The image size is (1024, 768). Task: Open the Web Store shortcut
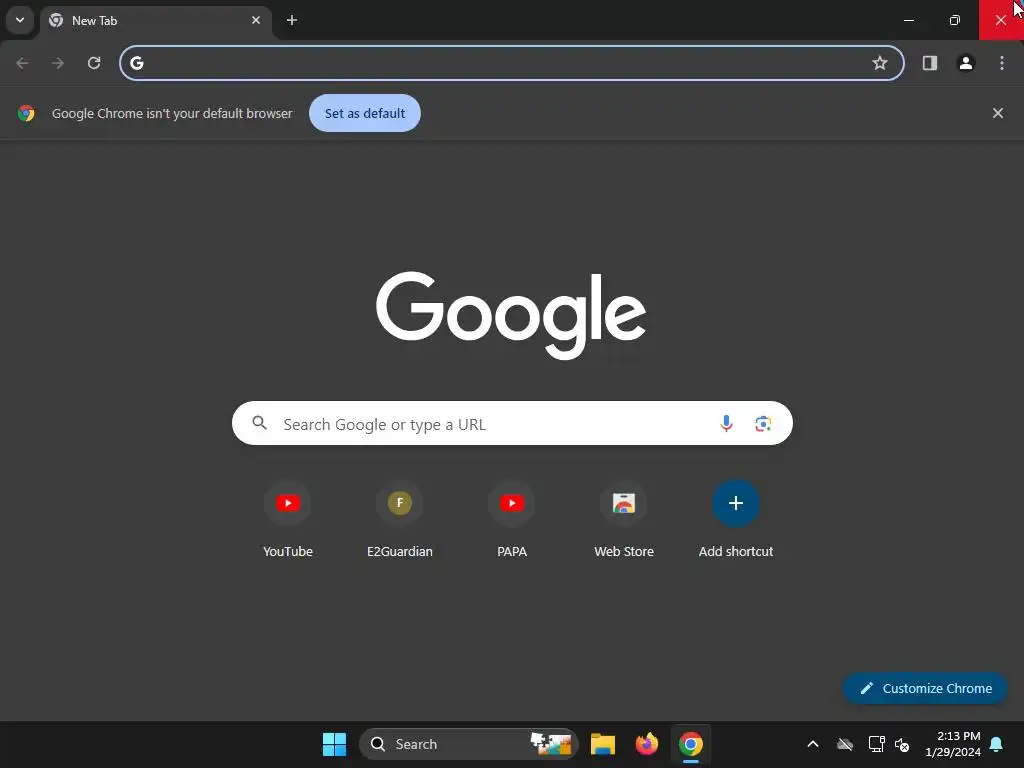point(624,519)
